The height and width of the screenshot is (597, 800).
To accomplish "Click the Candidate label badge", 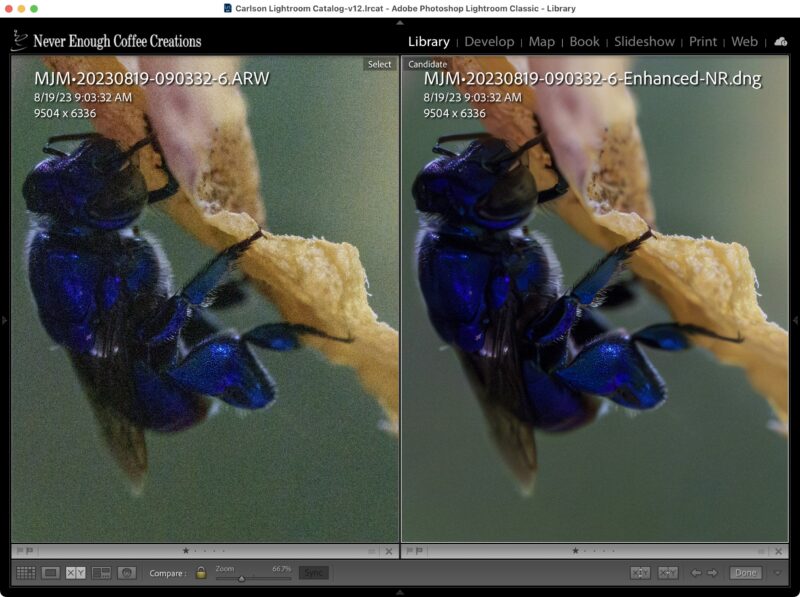I will (x=428, y=64).
